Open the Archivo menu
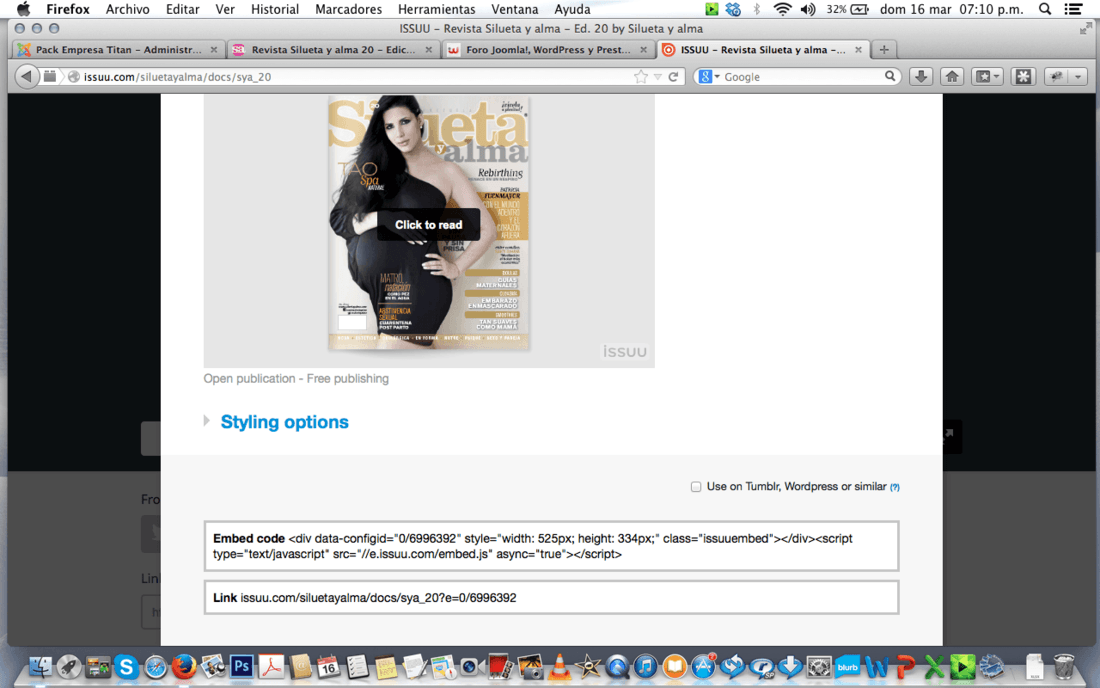Image resolution: width=1100 pixels, height=688 pixels. 127,9
